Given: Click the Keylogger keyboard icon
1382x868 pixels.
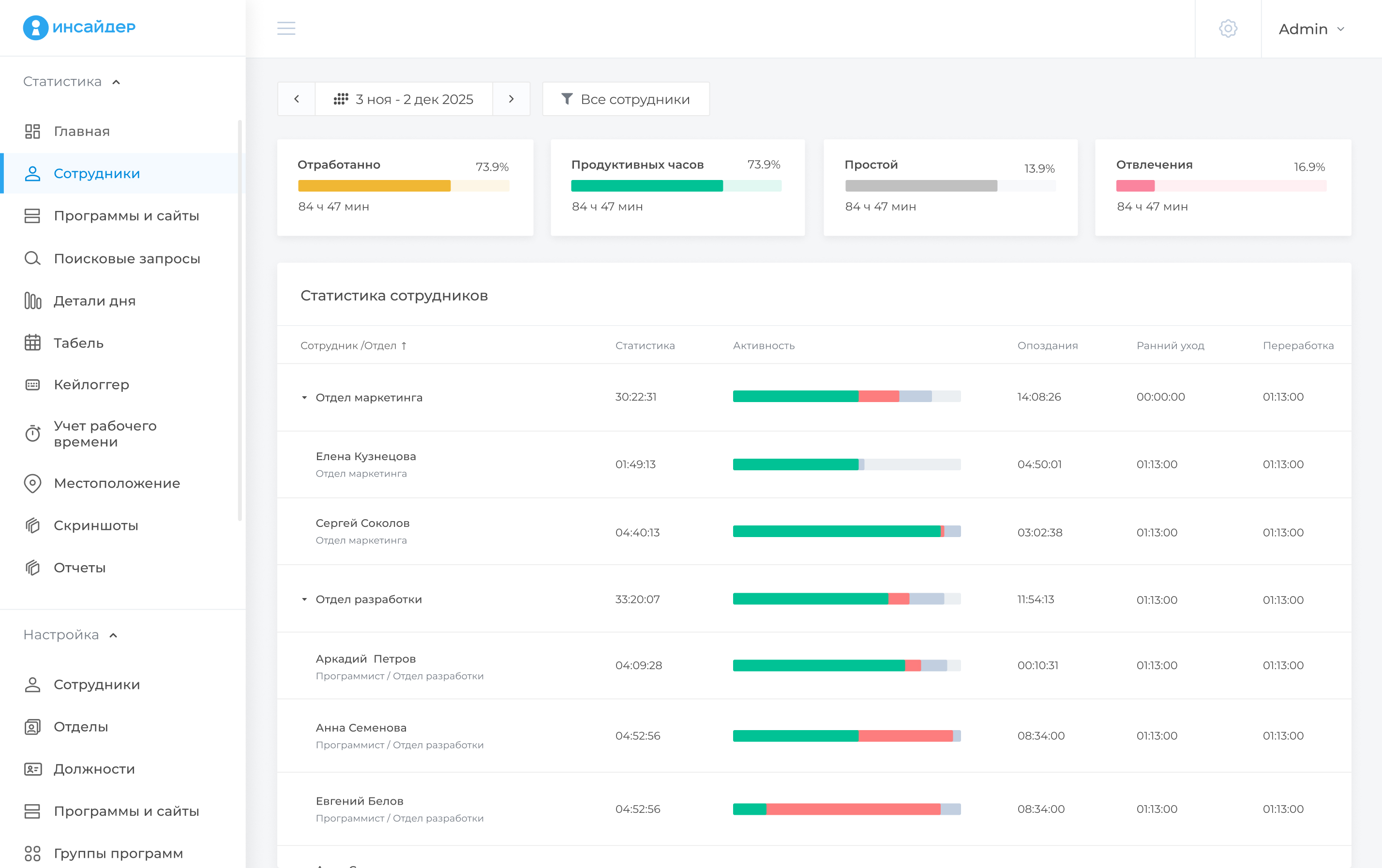Looking at the screenshot, I should coord(33,384).
